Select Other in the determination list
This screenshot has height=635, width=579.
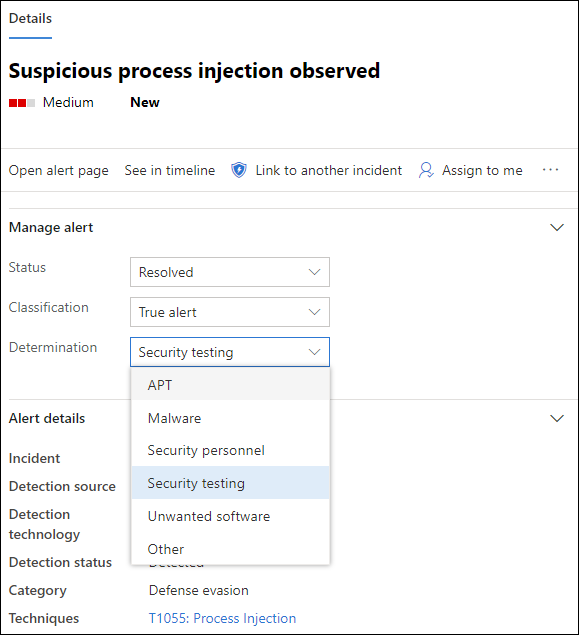[230, 549]
